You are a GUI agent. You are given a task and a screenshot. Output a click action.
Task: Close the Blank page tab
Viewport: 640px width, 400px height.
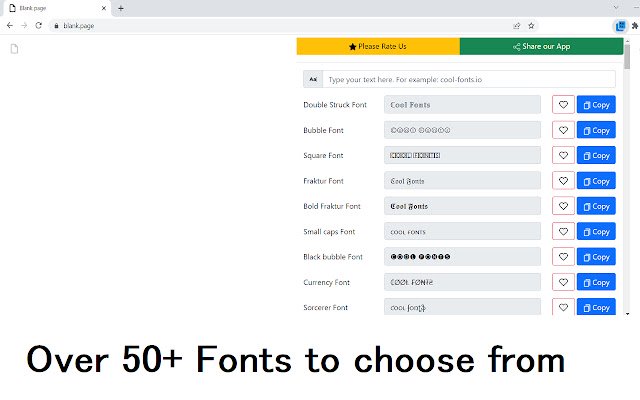[x=104, y=8]
